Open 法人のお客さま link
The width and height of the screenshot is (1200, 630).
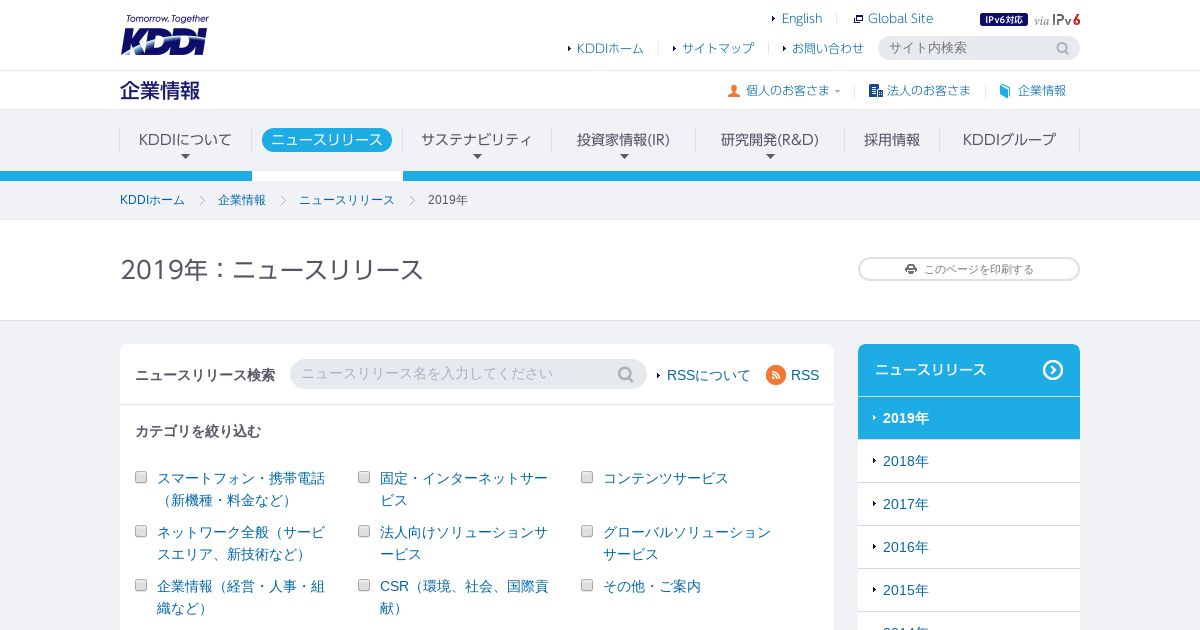[x=929, y=90]
